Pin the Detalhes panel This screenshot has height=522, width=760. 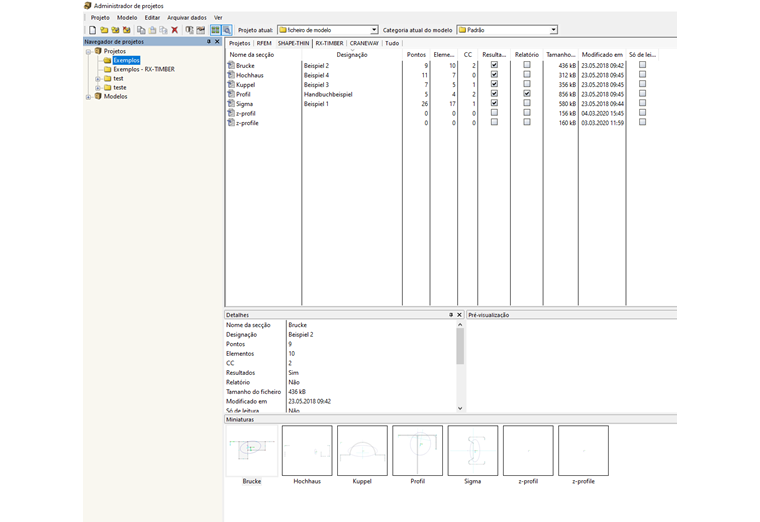[451, 315]
